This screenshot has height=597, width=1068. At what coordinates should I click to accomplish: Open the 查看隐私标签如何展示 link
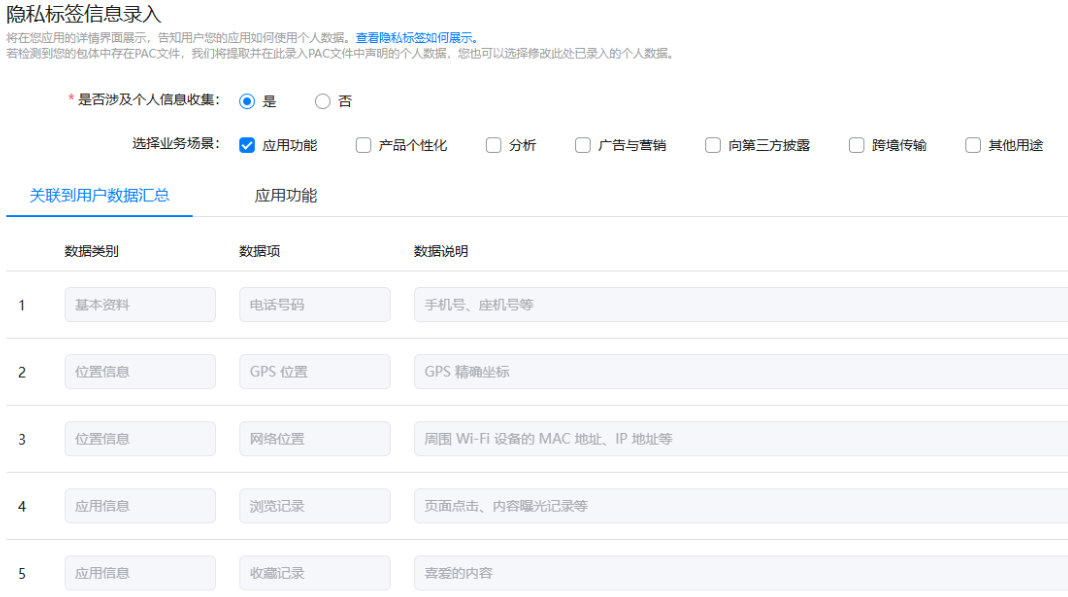pyautogui.click(x=416, y=36)
